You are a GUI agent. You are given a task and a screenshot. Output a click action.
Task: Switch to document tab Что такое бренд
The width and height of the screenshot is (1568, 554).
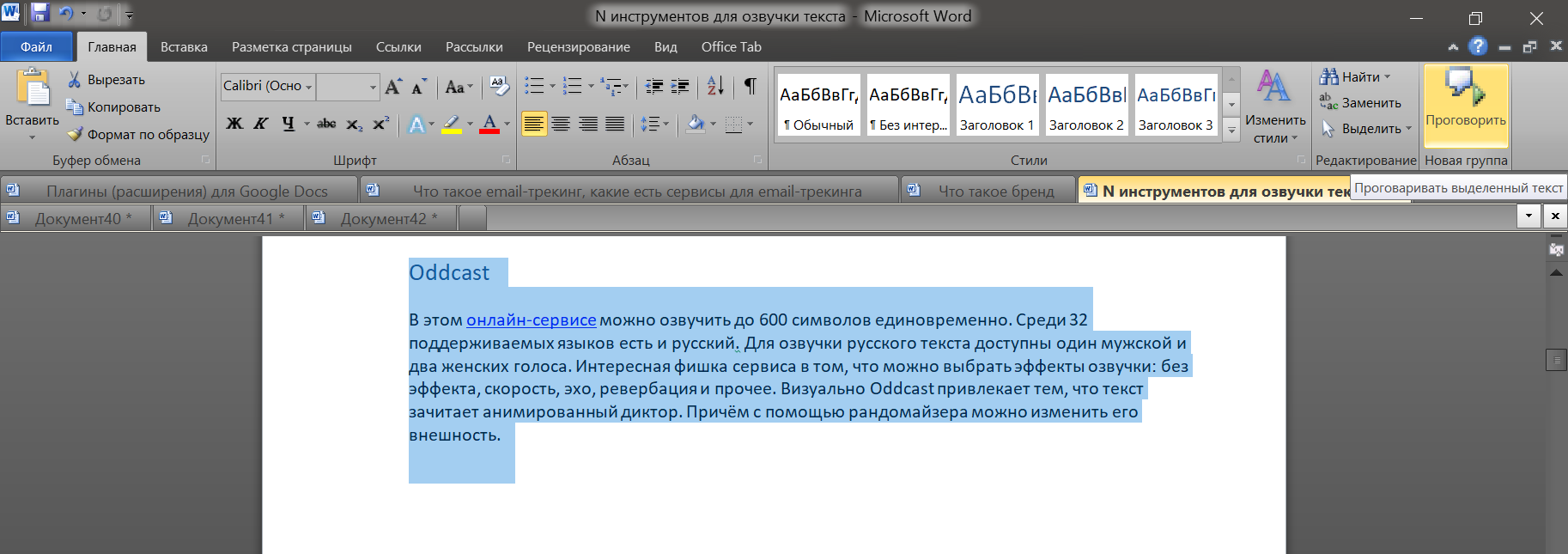pos(988,191)
